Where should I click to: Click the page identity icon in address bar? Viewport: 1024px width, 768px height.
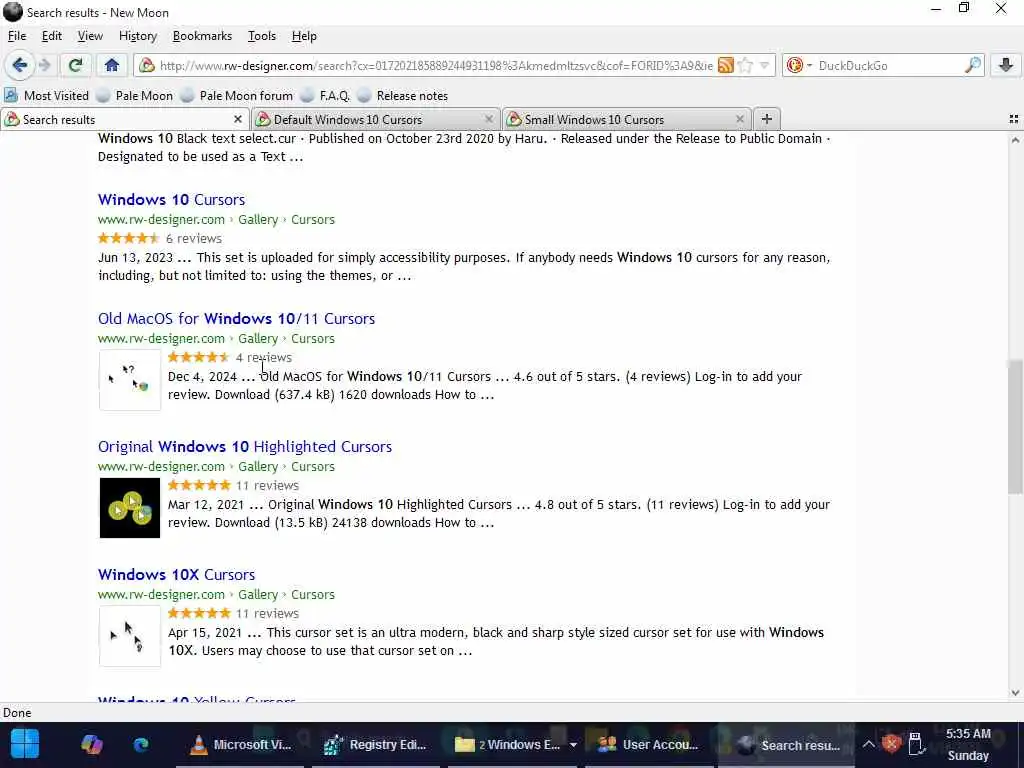[147, 65]
